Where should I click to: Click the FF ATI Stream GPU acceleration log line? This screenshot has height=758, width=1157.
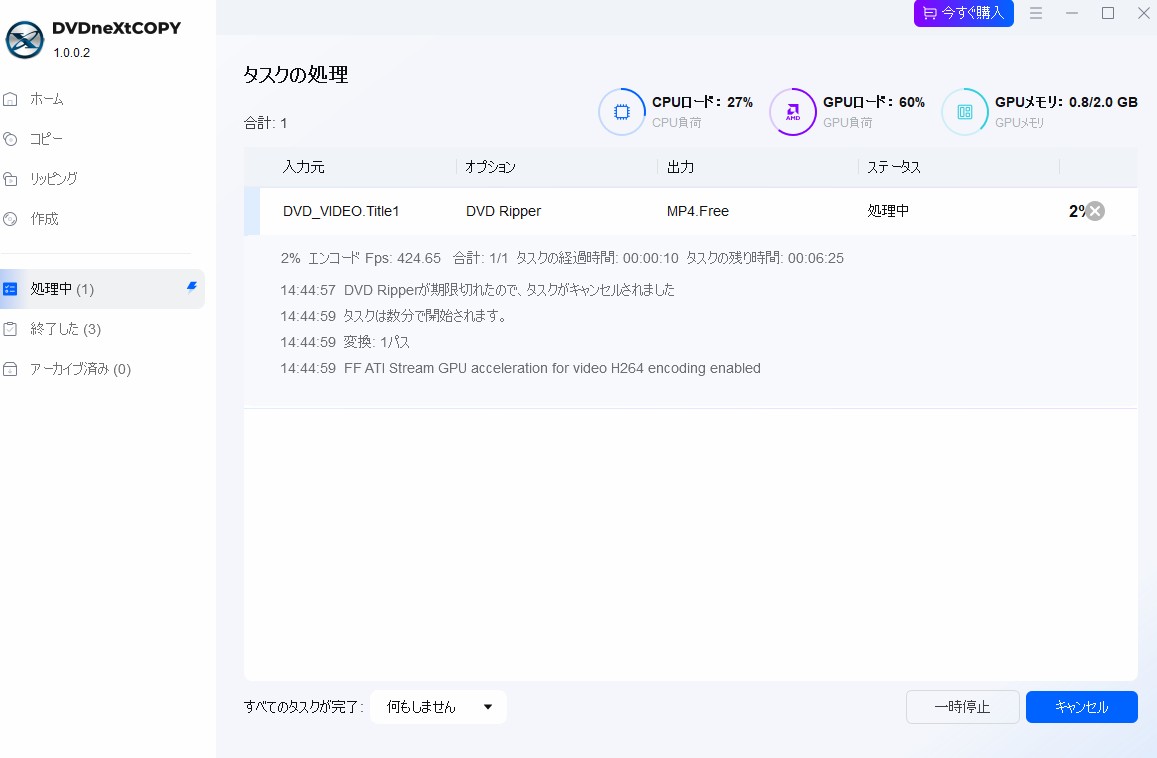pos(520,368)
